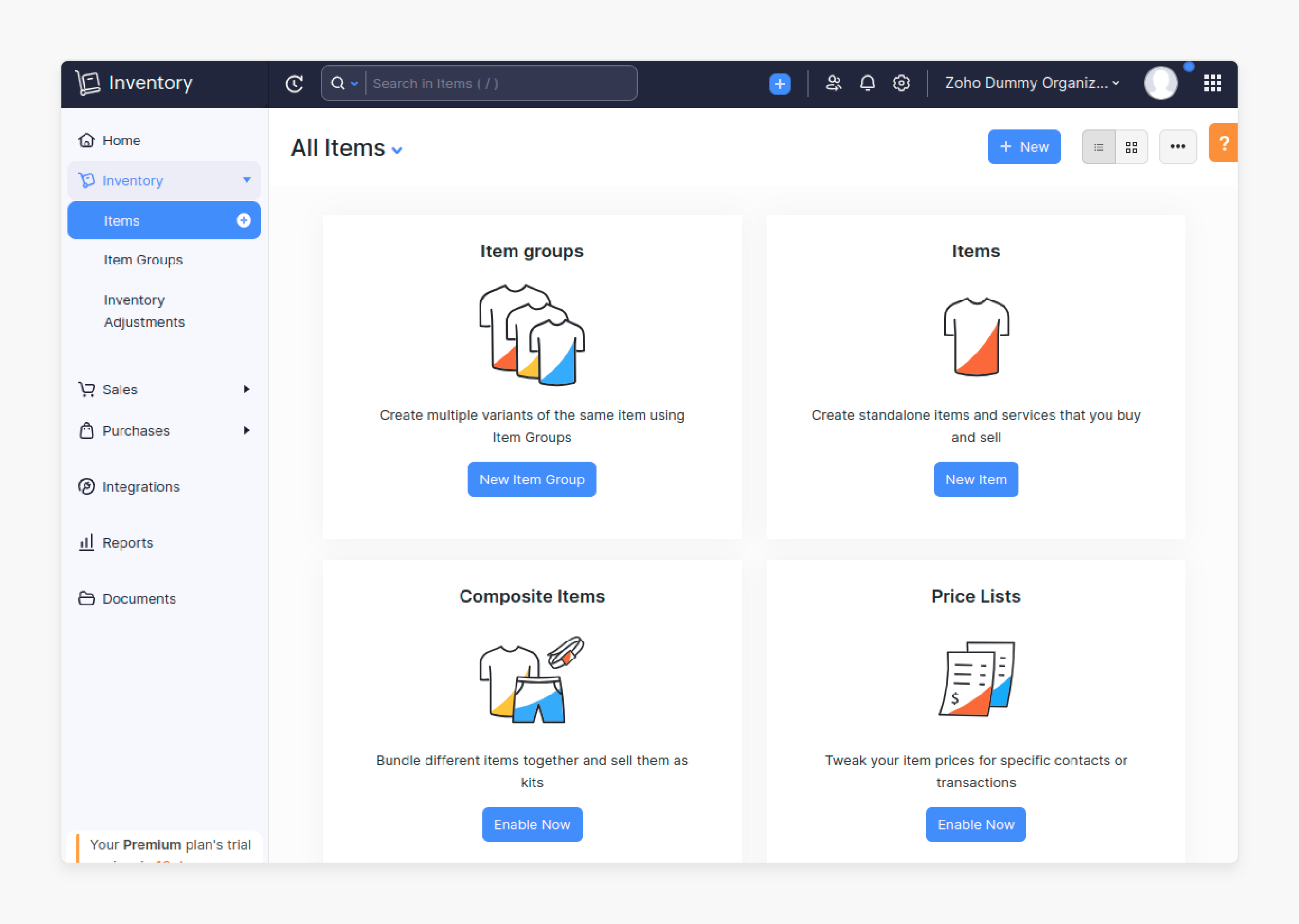Viewport: 1299px width, 924px height.
Task: Click the Home house icon
Action: tap(86, 140)
